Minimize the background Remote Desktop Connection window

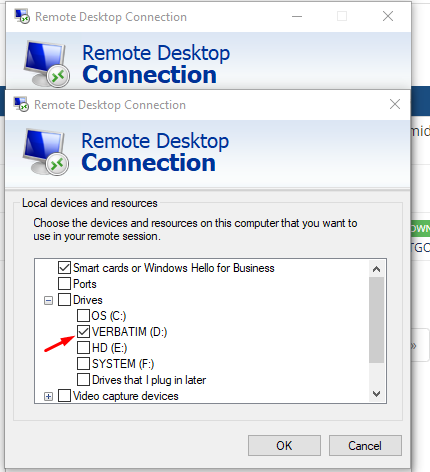point(297,16)
